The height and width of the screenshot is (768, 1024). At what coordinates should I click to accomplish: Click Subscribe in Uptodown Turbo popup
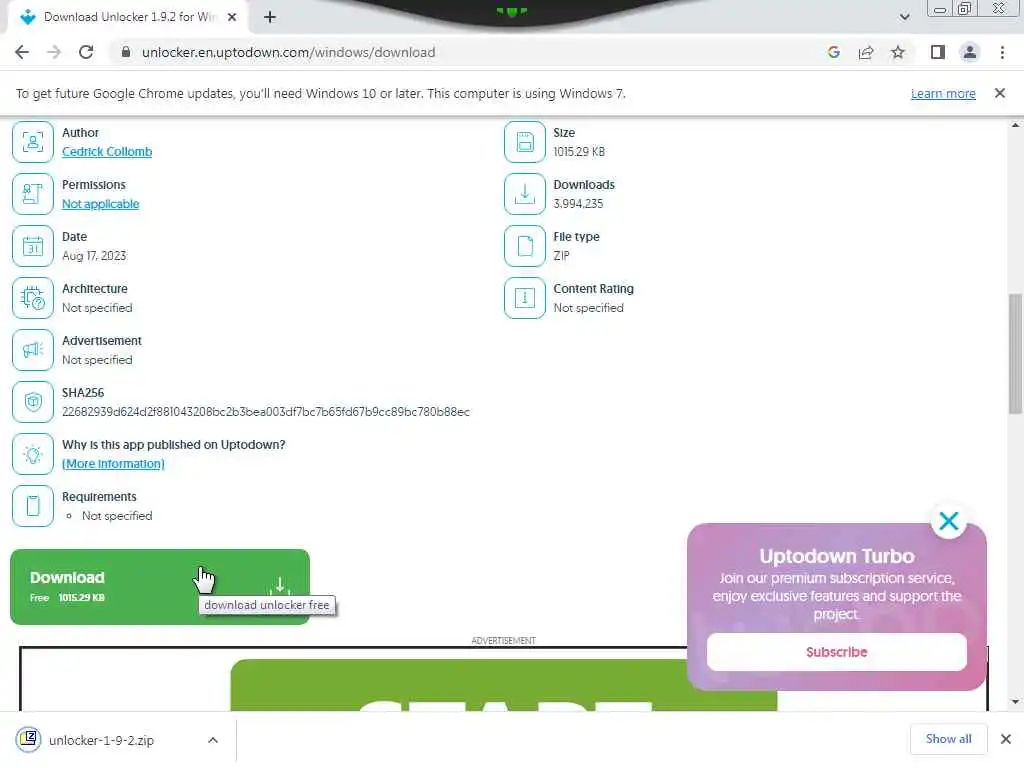[837, 652]
